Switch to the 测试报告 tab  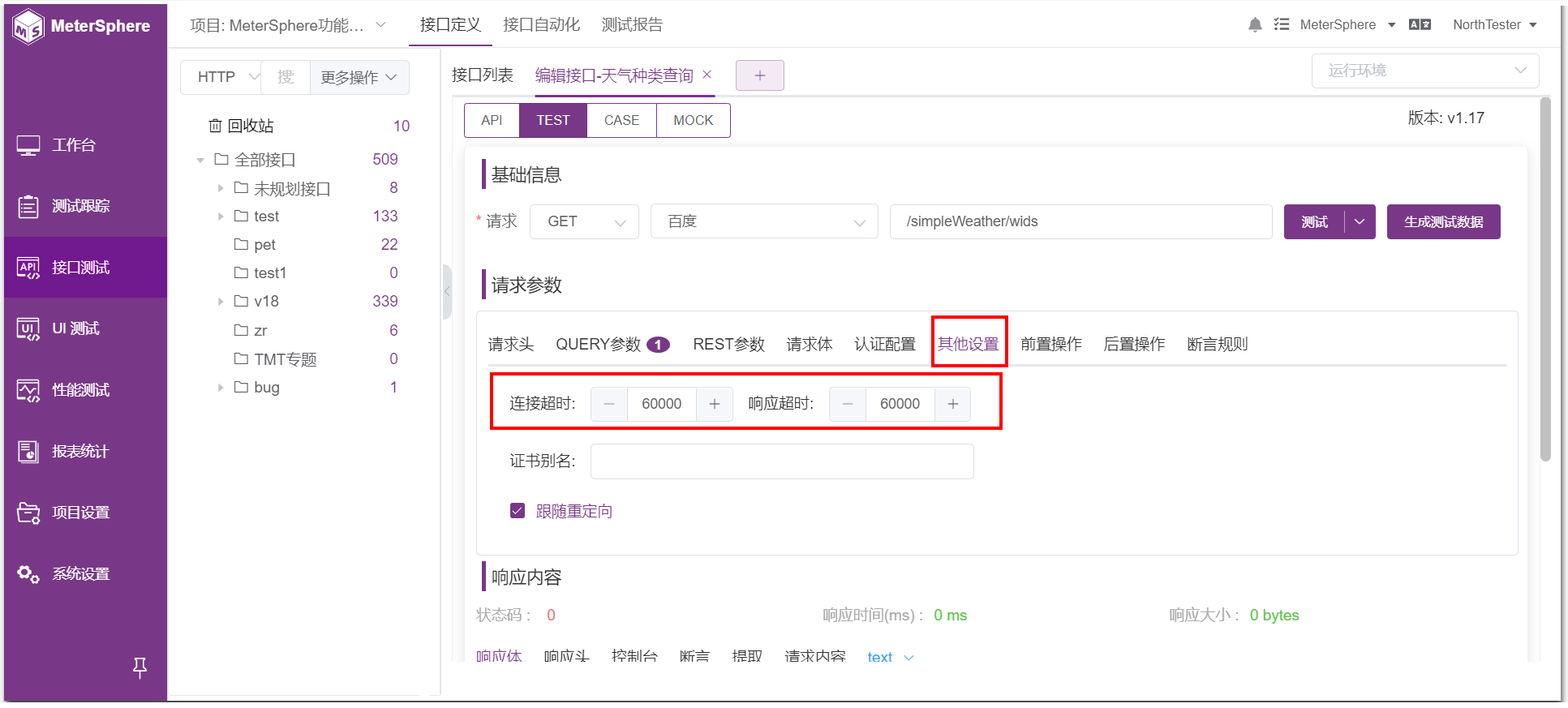632,25
